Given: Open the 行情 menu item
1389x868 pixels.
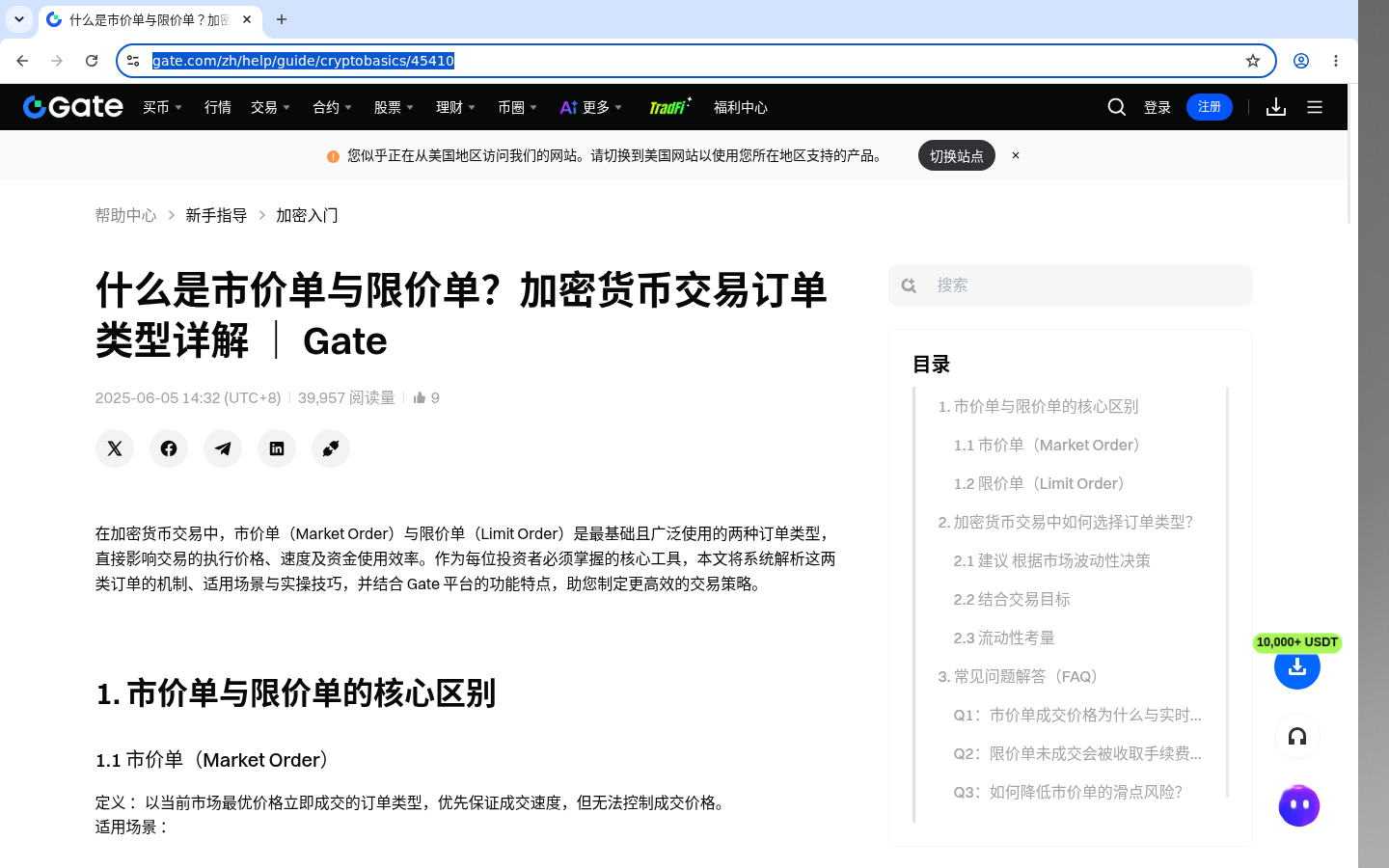Looking at the screenshot, I should coord(218,107).
